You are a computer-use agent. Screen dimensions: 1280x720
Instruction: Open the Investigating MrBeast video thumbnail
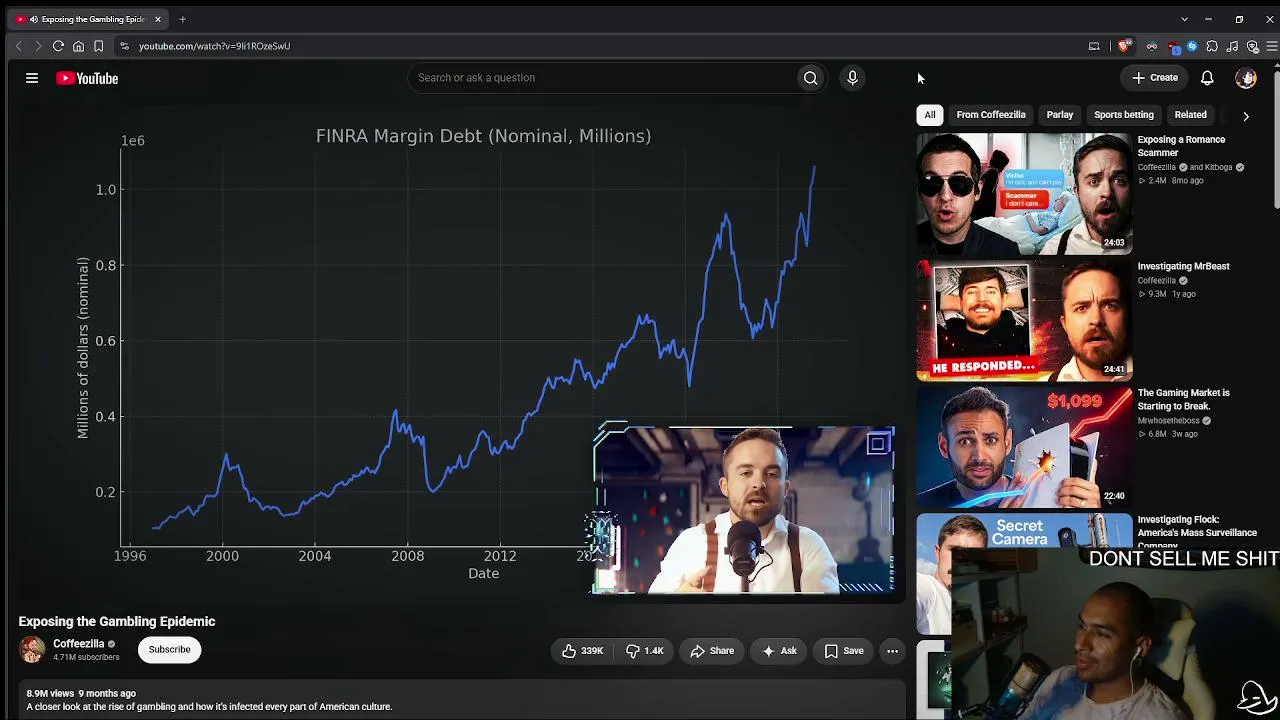pos(1024,321)
